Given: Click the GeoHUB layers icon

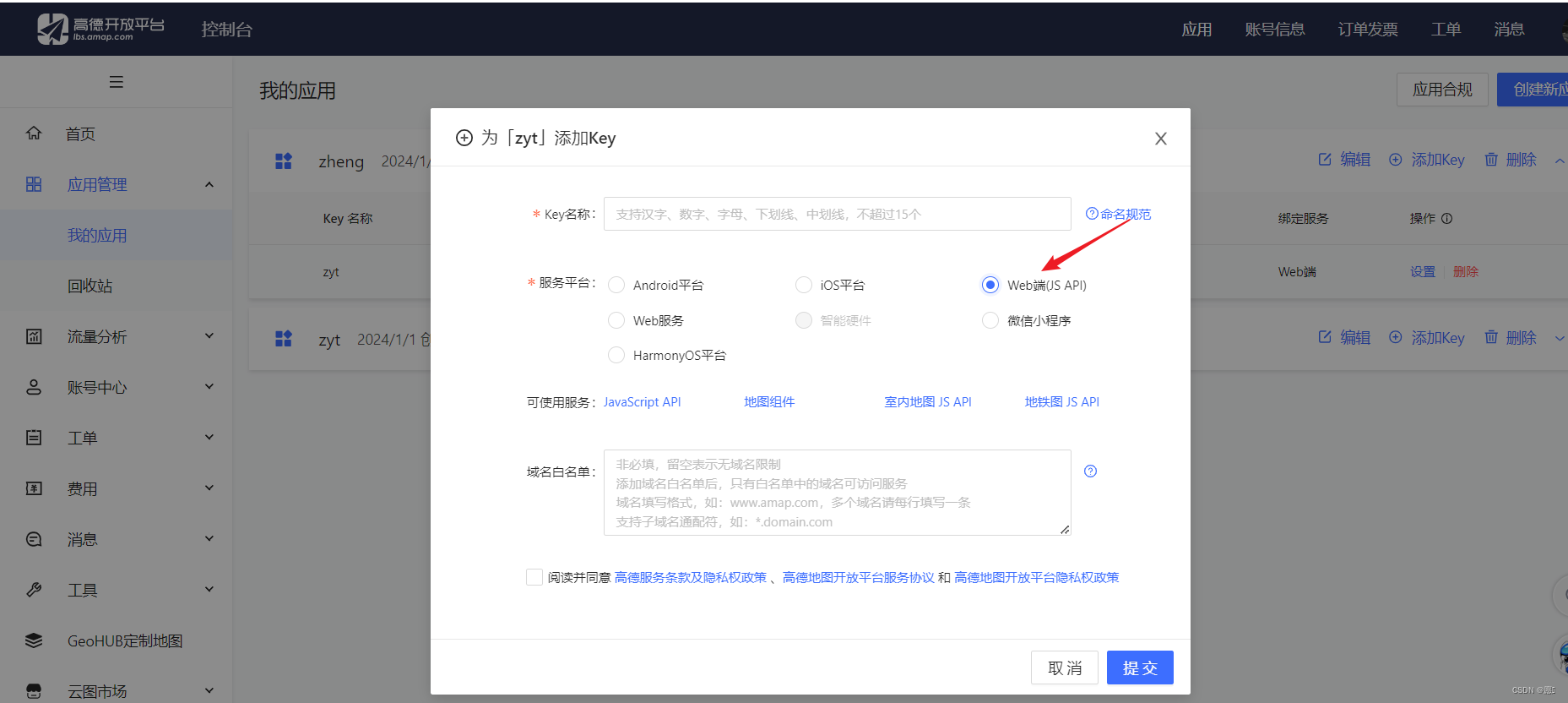Looking at the screenshot, I should click(34, 640).
